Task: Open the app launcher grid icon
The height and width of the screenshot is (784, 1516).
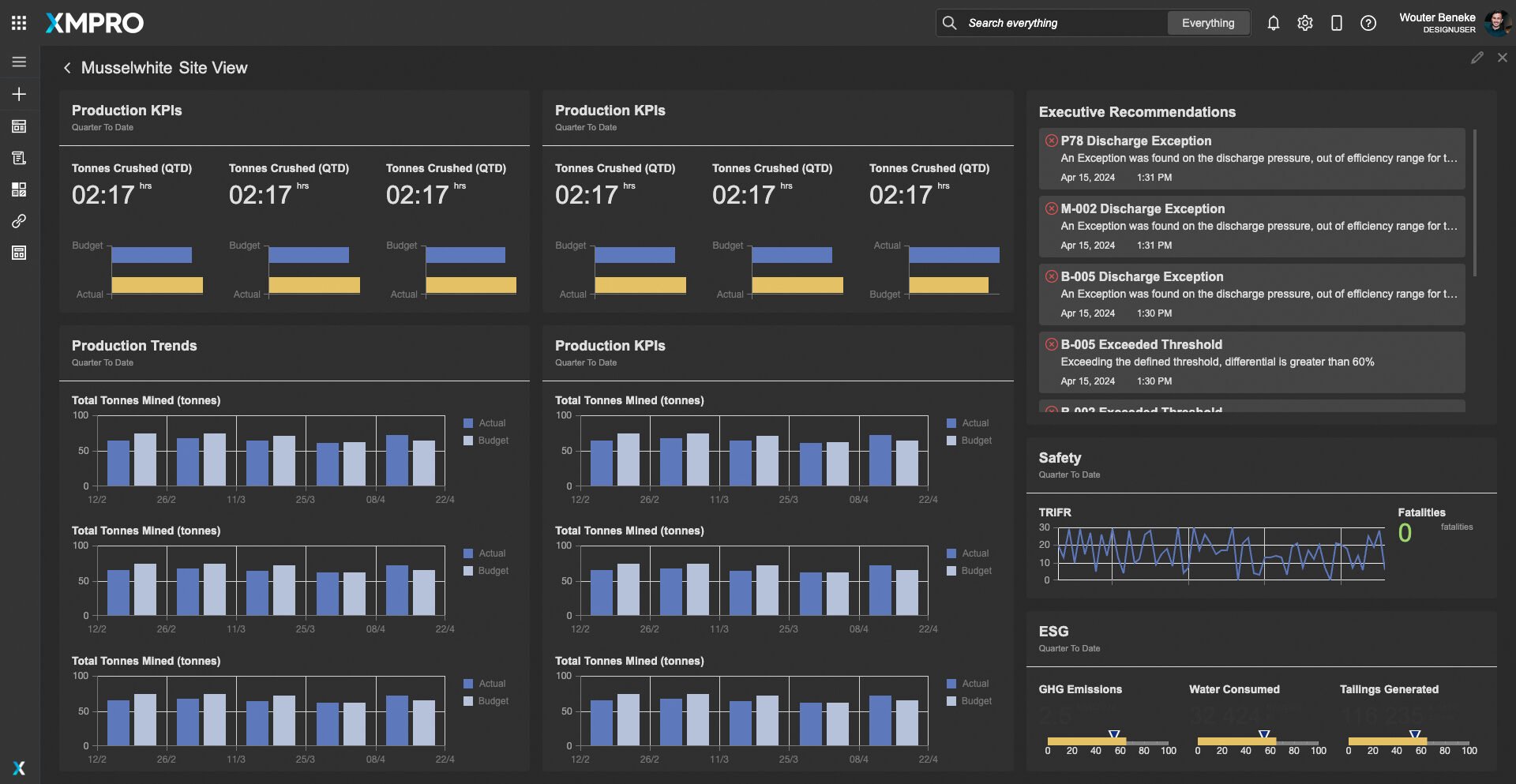Action: [19, 23]
